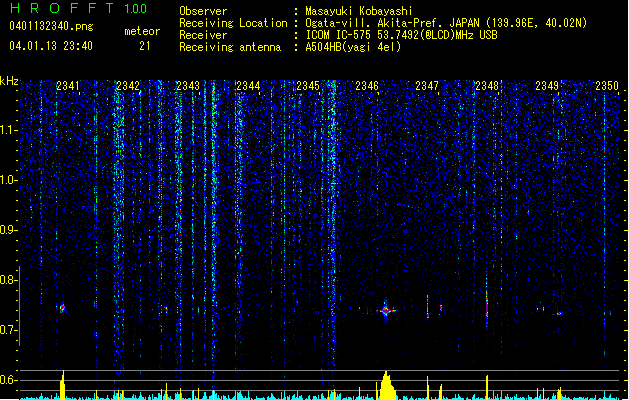
Task: Click the meteor echo blob near 2341
Action: pos(62,308)
